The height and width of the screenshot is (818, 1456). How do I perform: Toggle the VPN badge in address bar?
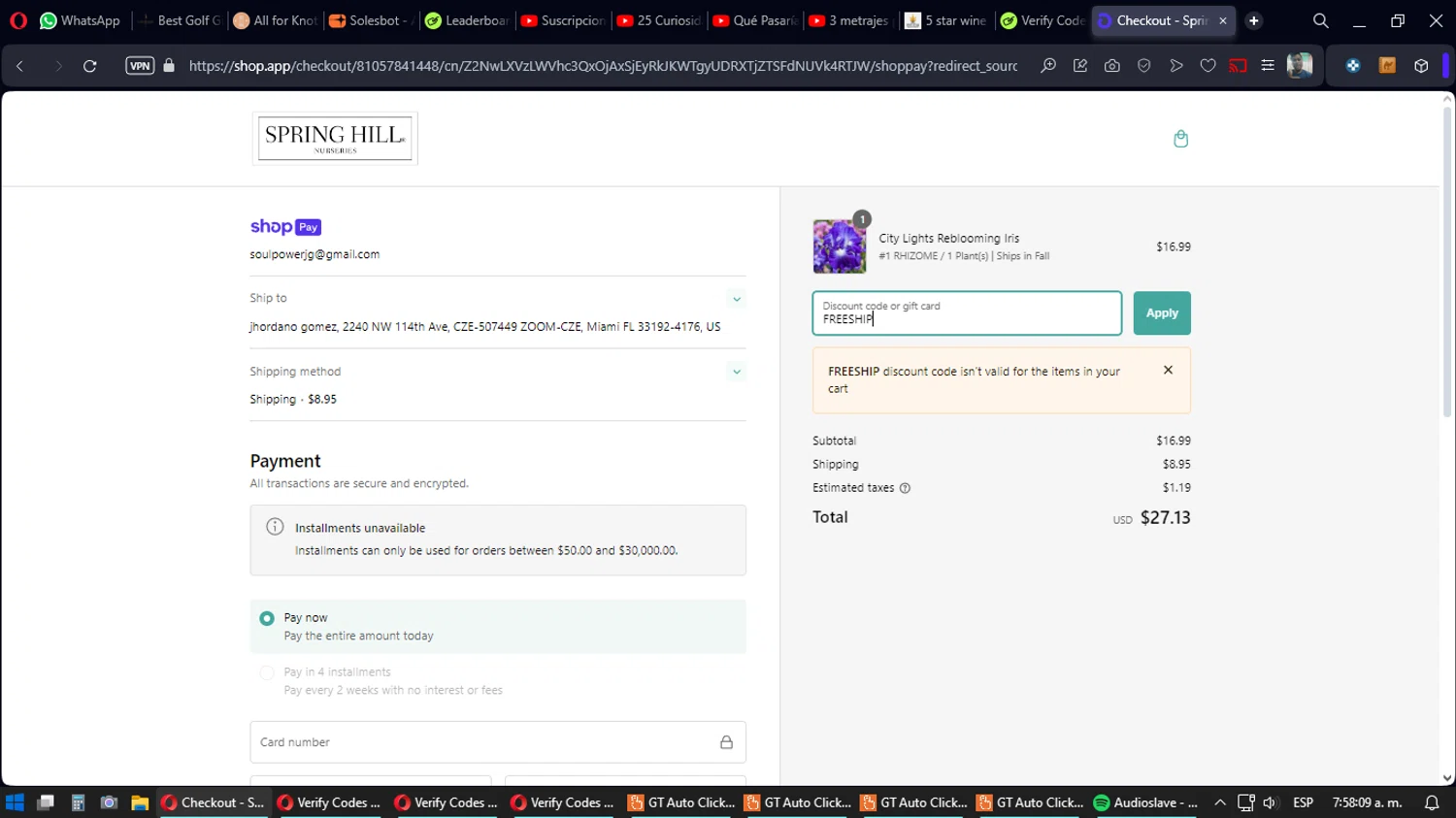140,66
